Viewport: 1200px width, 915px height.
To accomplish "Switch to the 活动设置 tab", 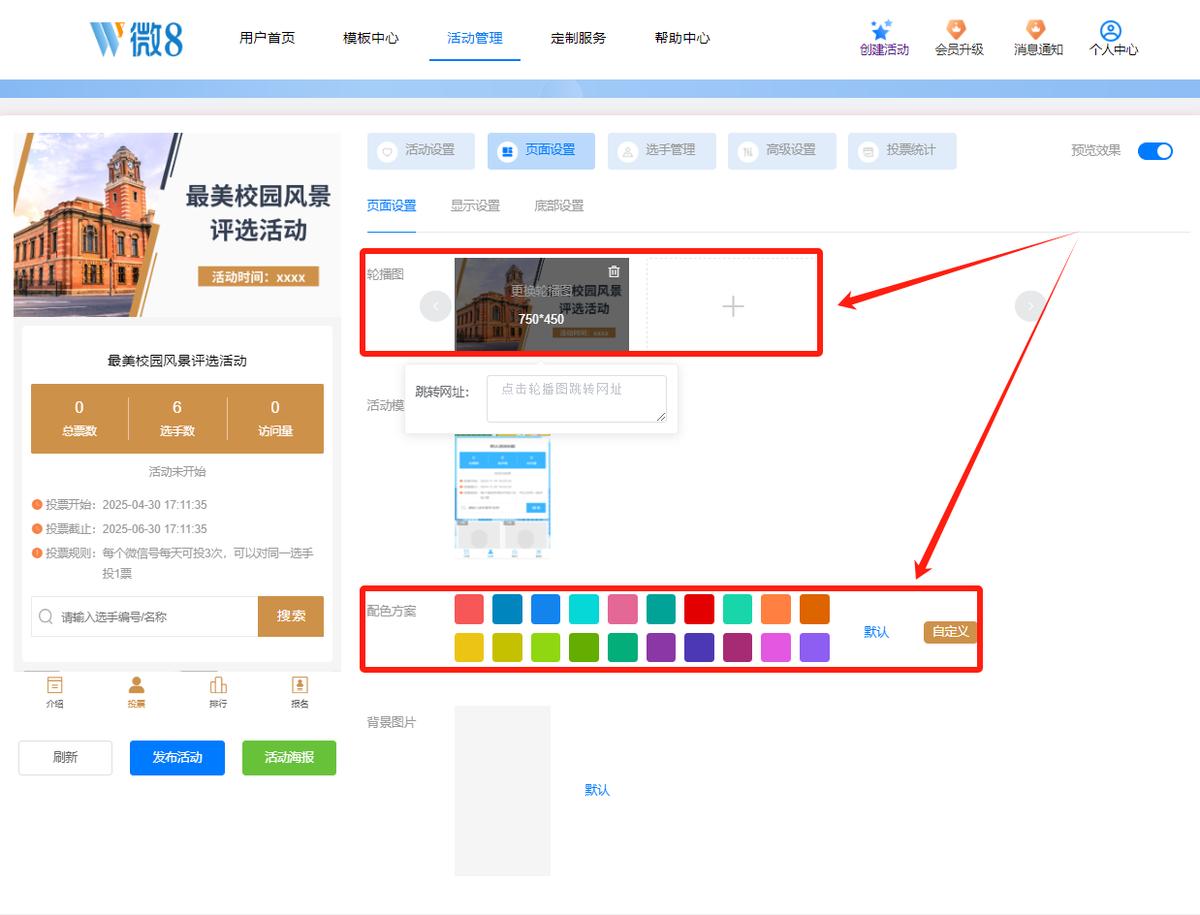I will (x=421, y=151).
